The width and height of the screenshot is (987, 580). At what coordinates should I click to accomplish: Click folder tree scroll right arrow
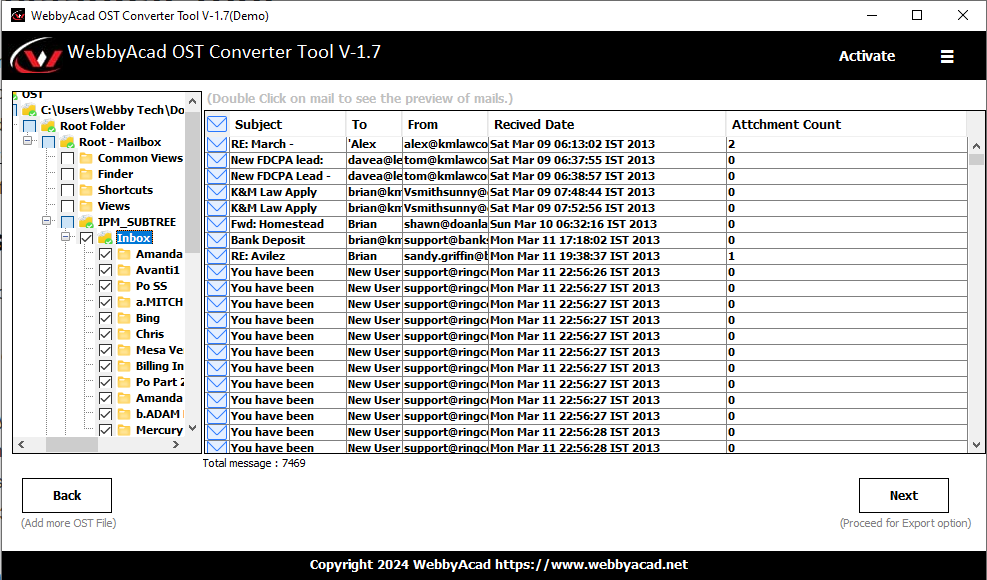click(176, 445)
